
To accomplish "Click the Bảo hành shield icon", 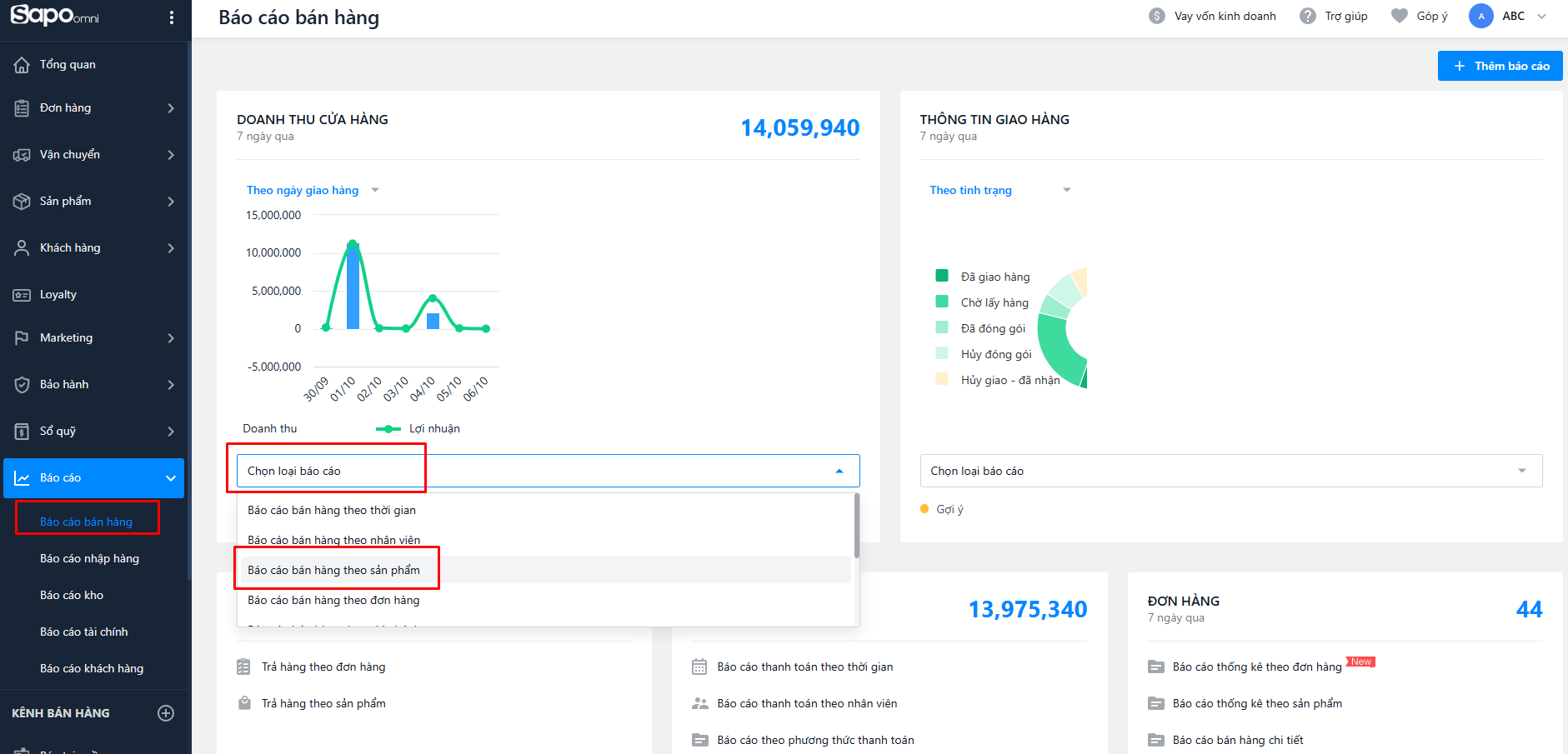I will pos(22,385).
